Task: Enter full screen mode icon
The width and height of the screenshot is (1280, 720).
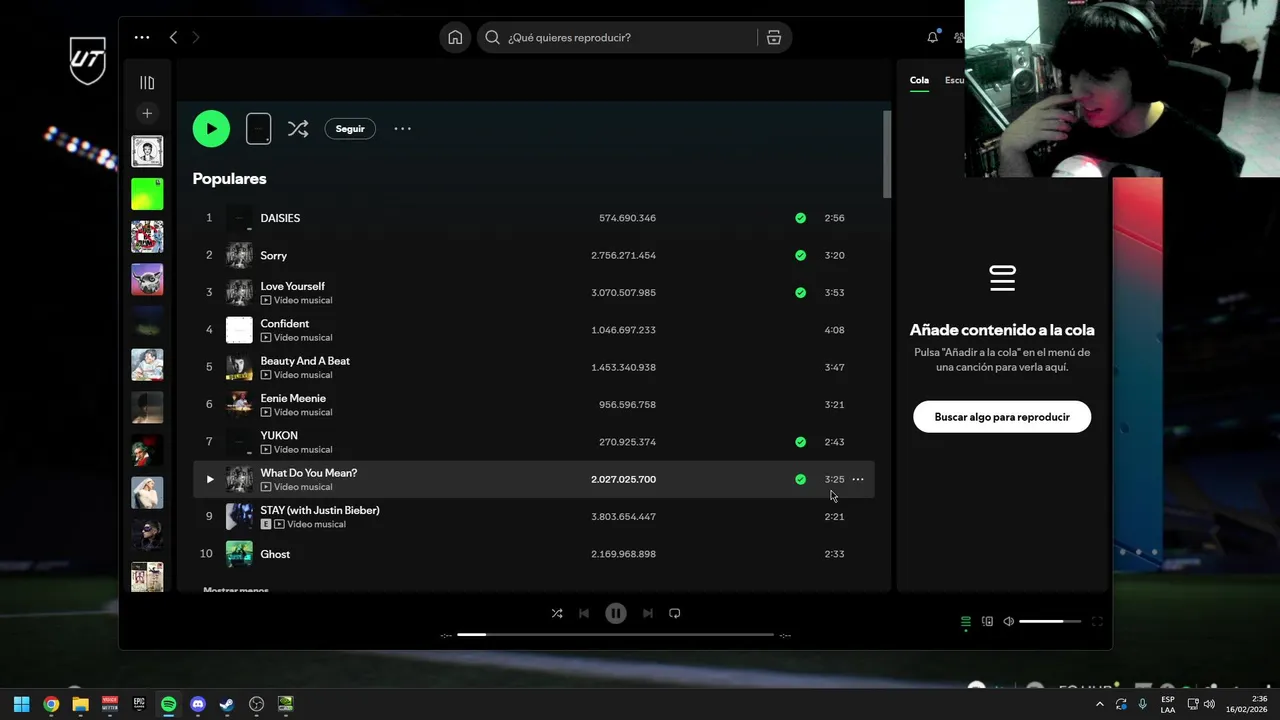Action: point(1097,621)
